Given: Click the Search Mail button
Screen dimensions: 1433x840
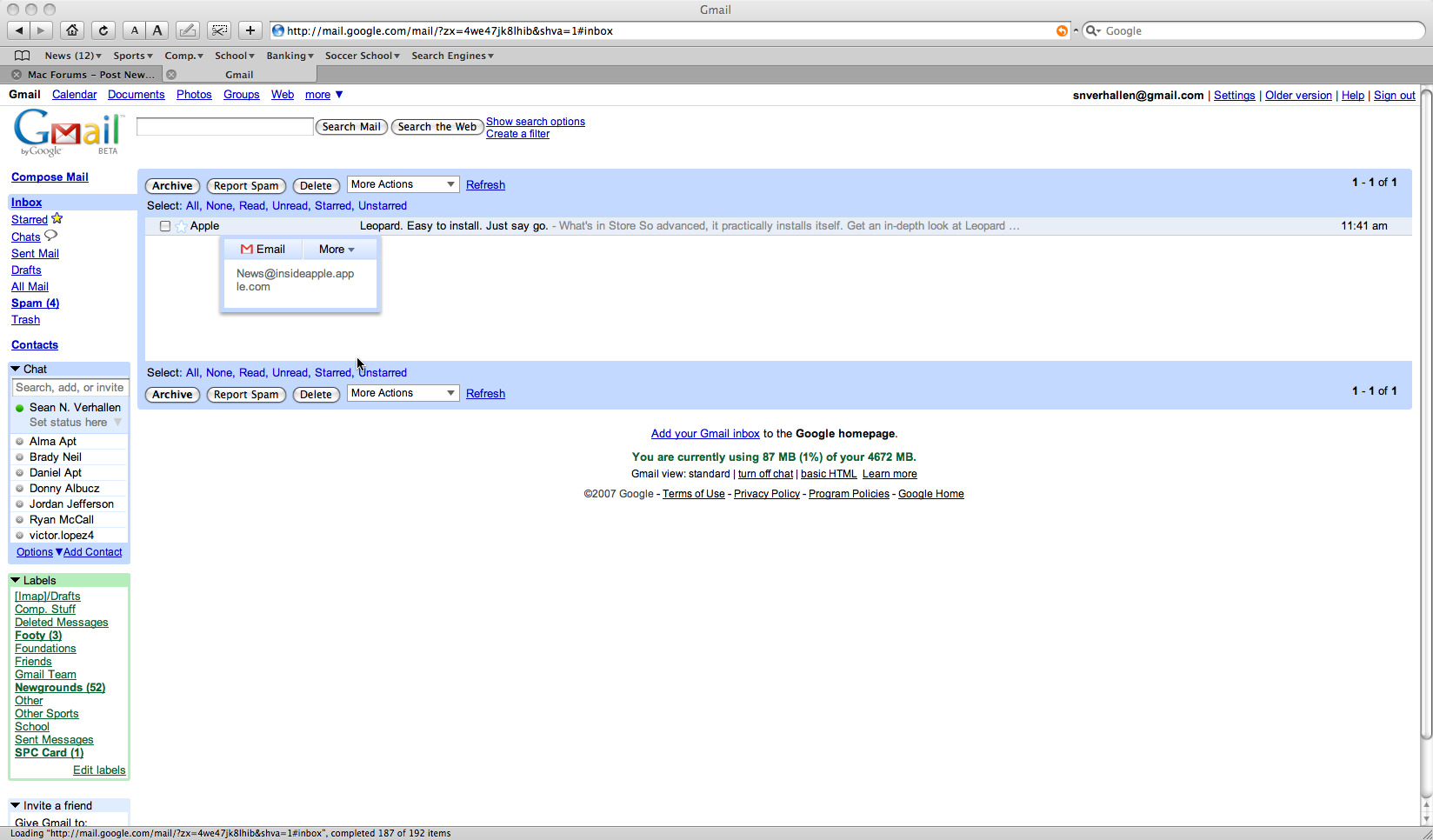Looking at the screenshot, I should click(x=351, y=127).
